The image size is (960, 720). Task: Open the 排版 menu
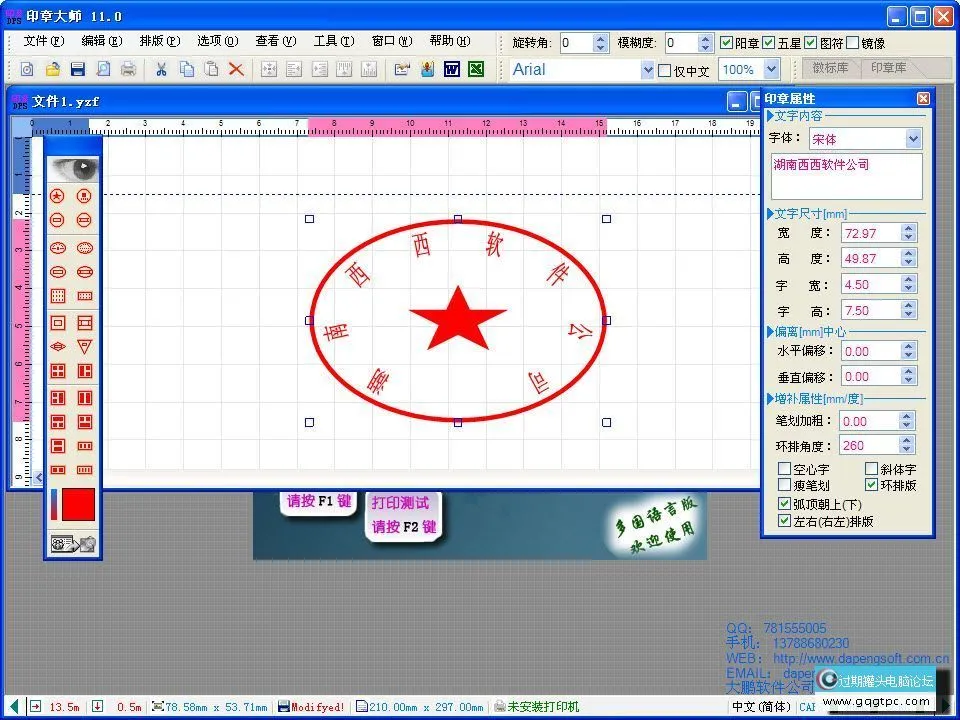pos(159,42)
